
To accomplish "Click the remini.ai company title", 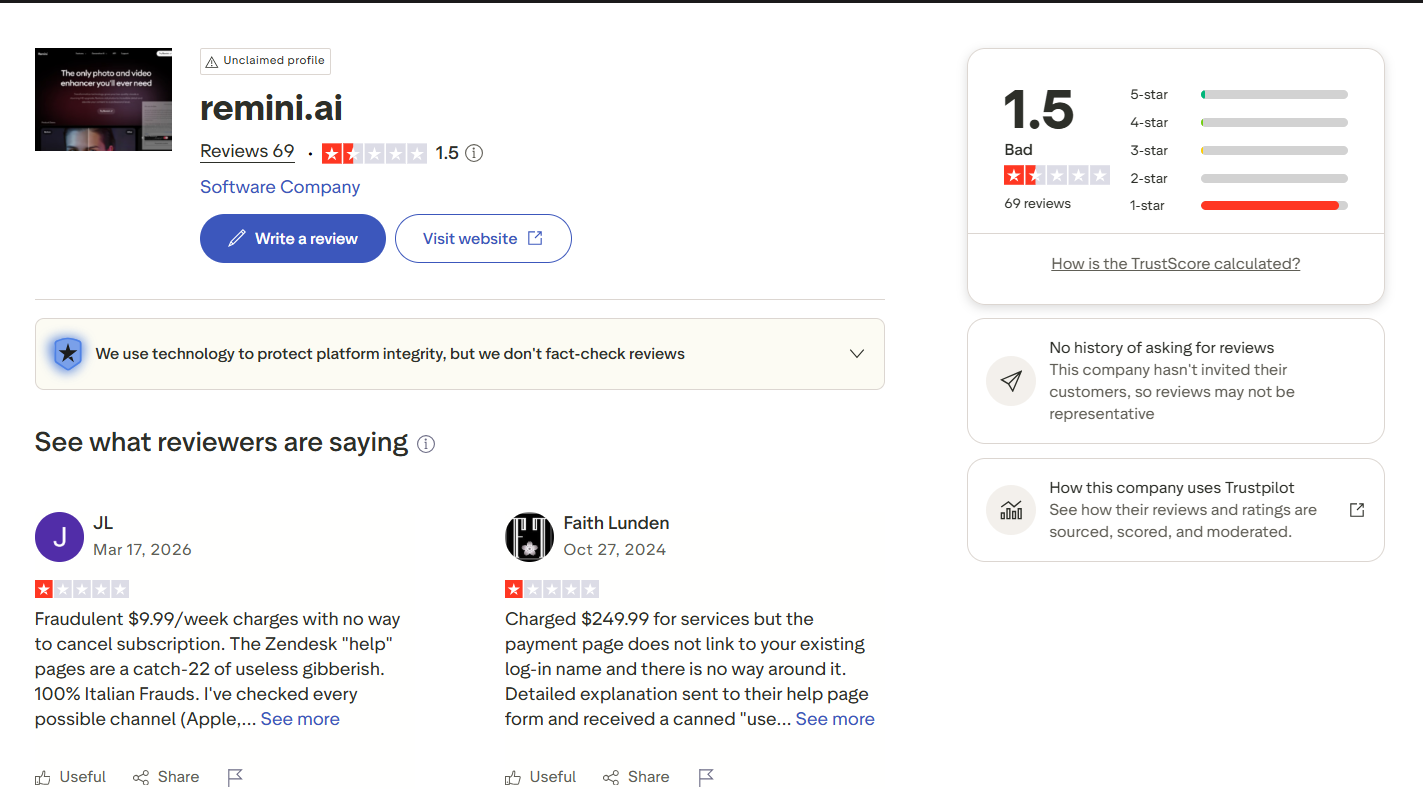I will click(271, 108).
